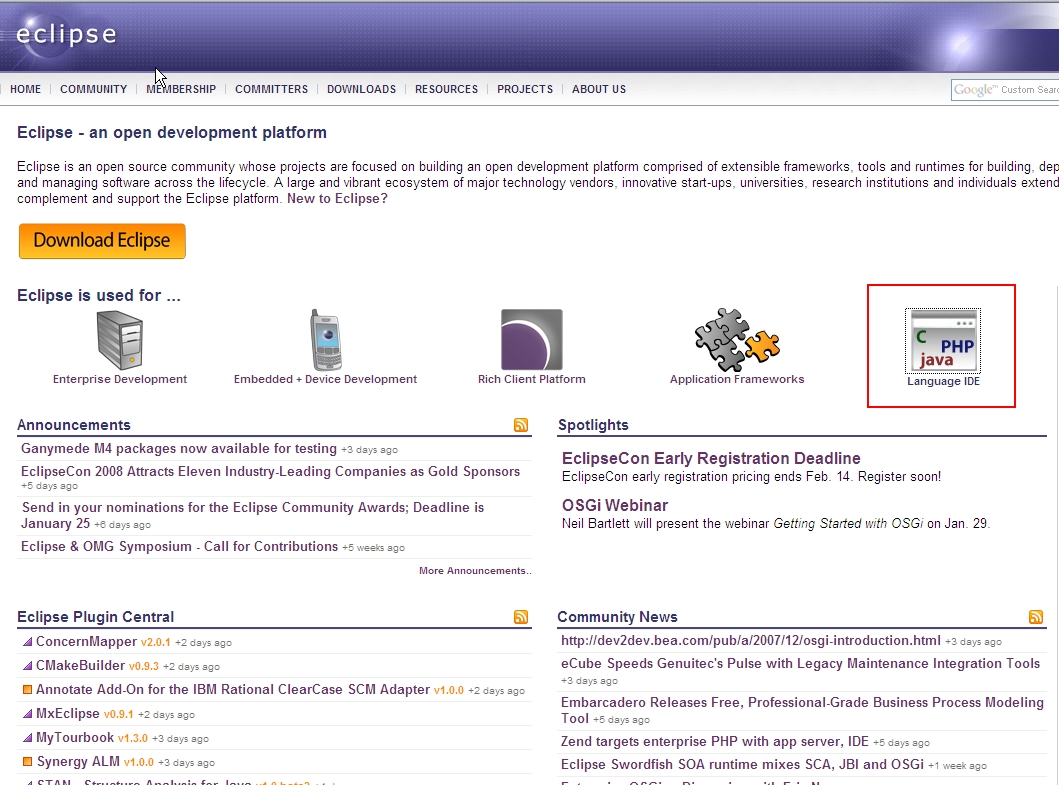Open the Eclipse Plugin Central RSS feed icon

point(521,617)
